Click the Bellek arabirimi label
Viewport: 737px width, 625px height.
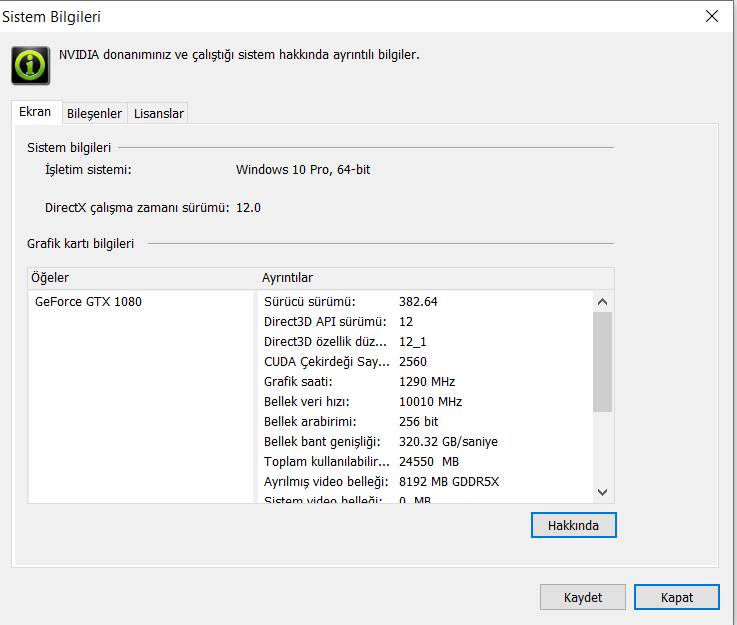[x=310, y=422]
